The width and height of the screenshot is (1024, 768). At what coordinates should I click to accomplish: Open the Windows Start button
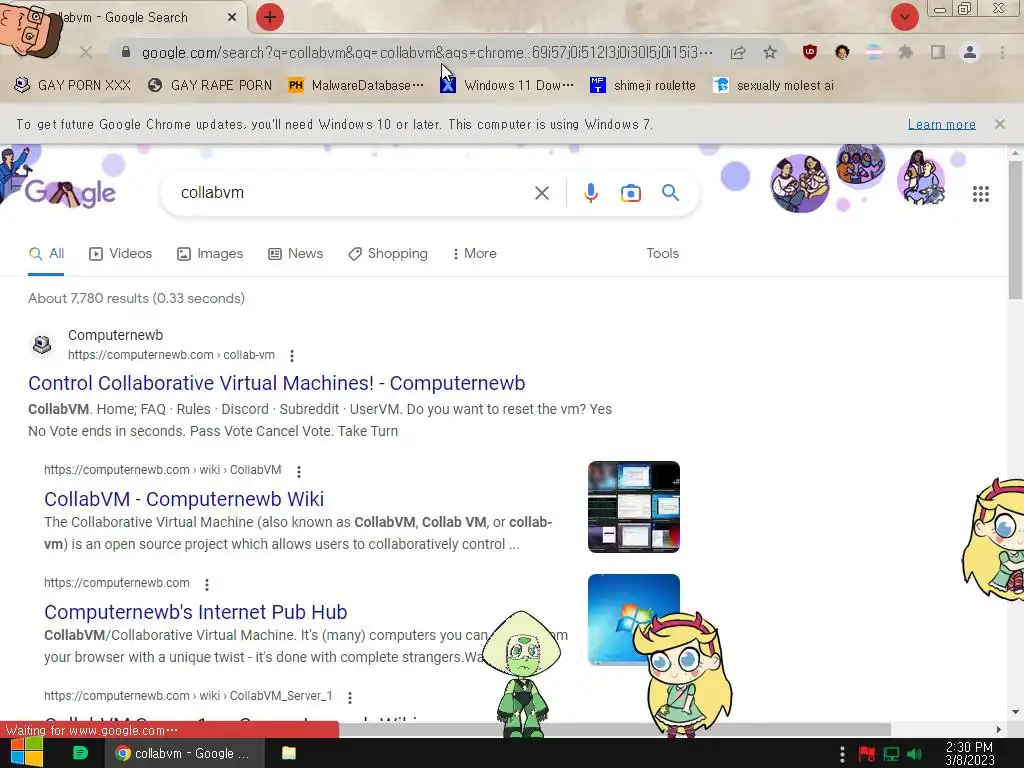click(27, 753)
